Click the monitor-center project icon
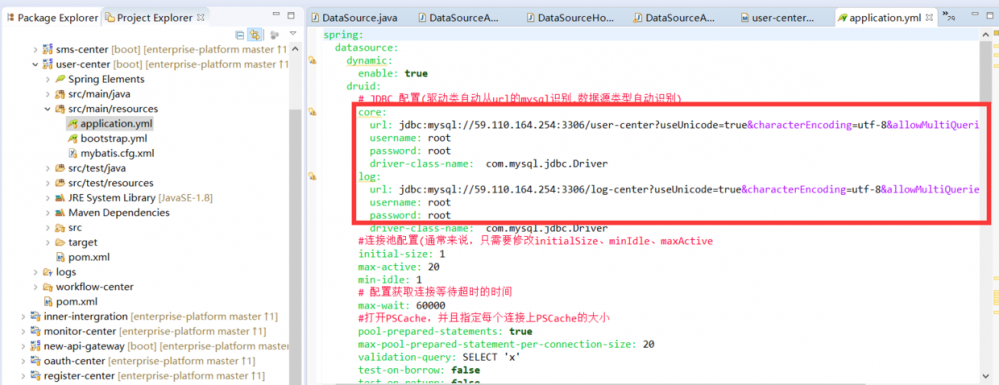This screenshot has width=999, height=385. coord(35,331)
